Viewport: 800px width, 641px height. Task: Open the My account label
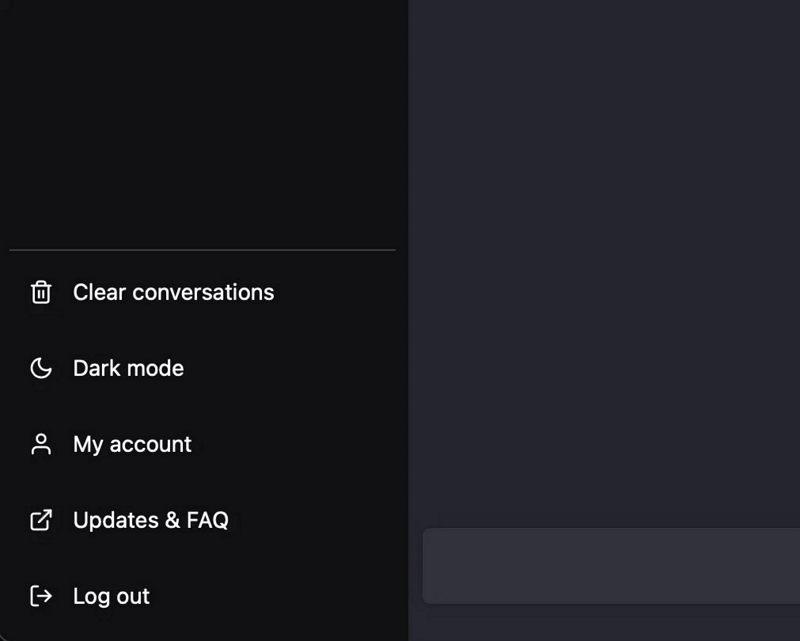click(132, 445)
